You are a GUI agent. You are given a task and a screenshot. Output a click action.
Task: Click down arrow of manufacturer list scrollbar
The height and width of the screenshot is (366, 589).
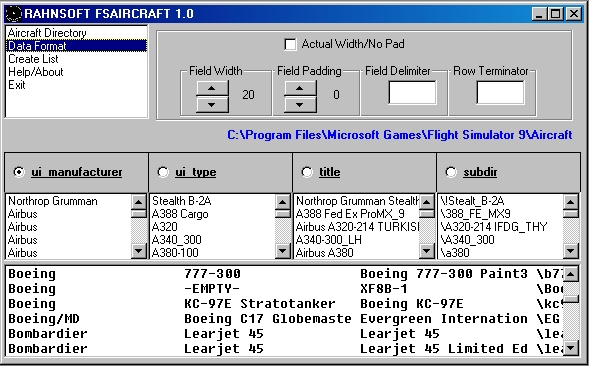pyautogui.click(x=139, y=251)
